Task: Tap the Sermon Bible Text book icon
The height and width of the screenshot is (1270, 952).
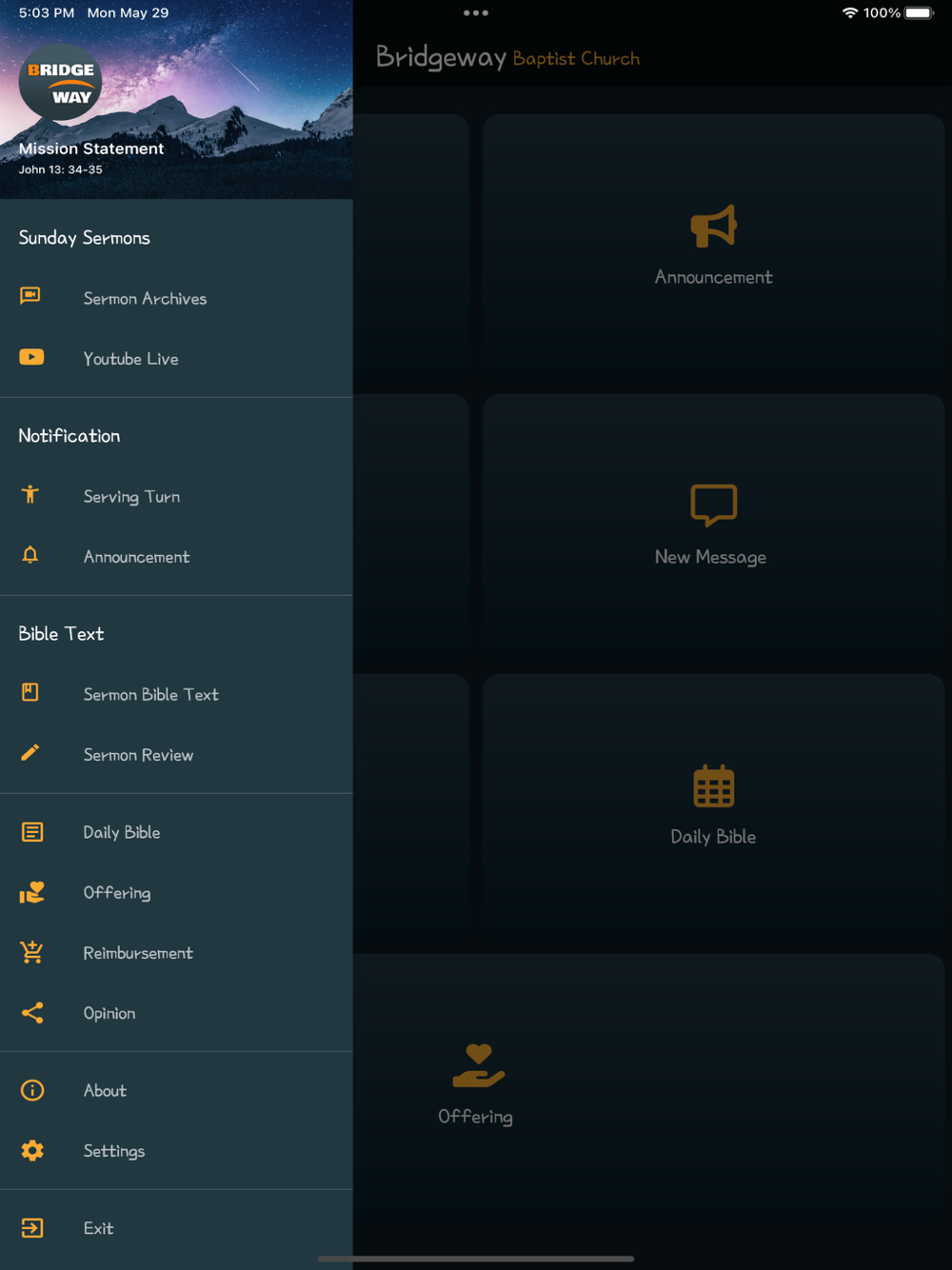Action: 30,692
